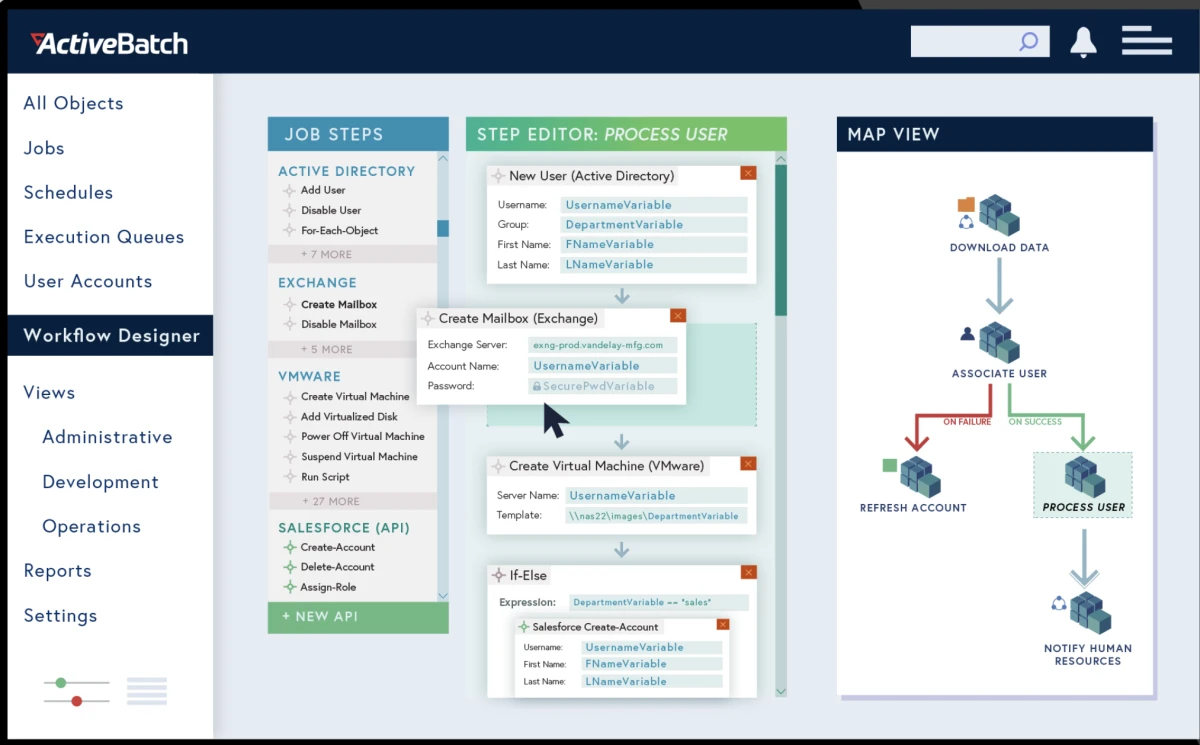Go to Schedules

click(68, 192)
